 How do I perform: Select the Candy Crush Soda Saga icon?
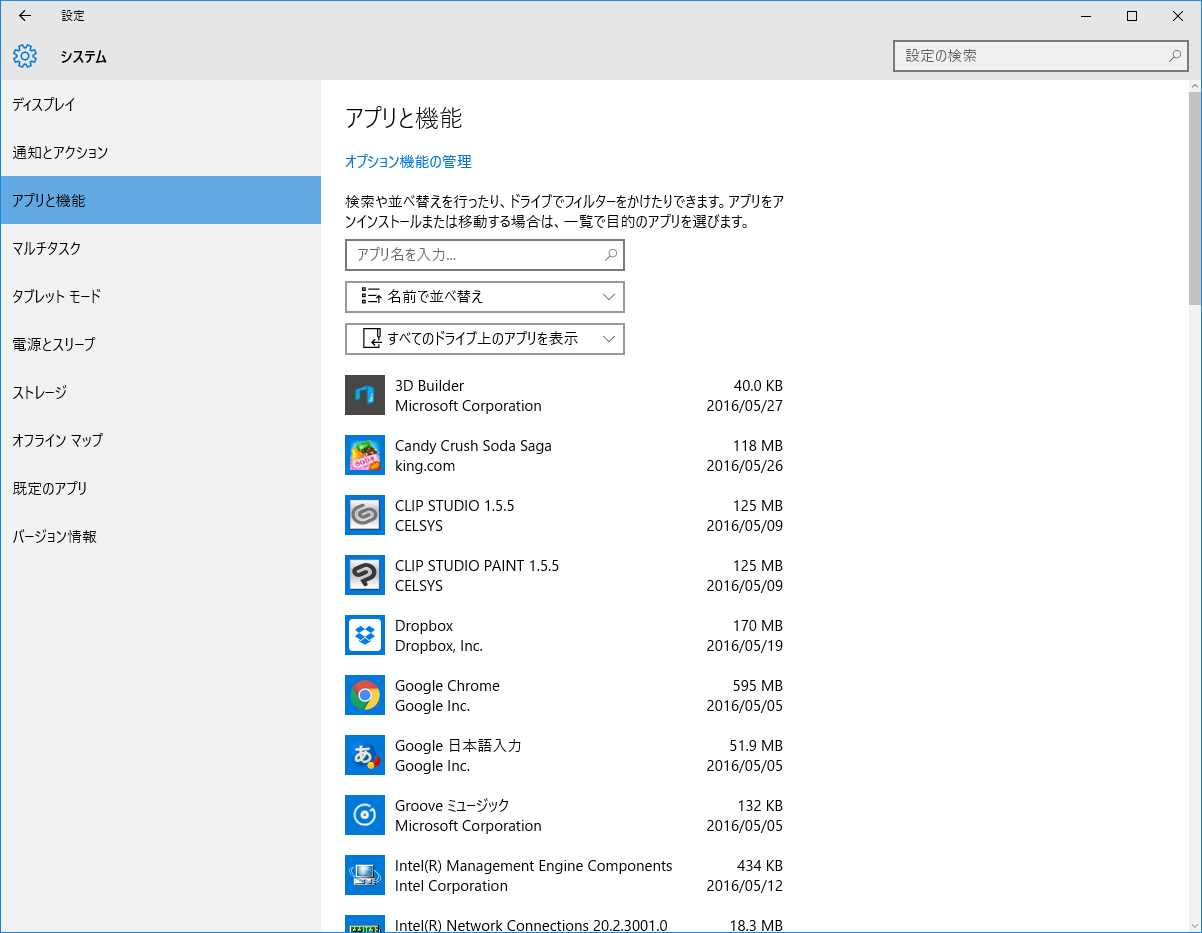coord(365,455)
